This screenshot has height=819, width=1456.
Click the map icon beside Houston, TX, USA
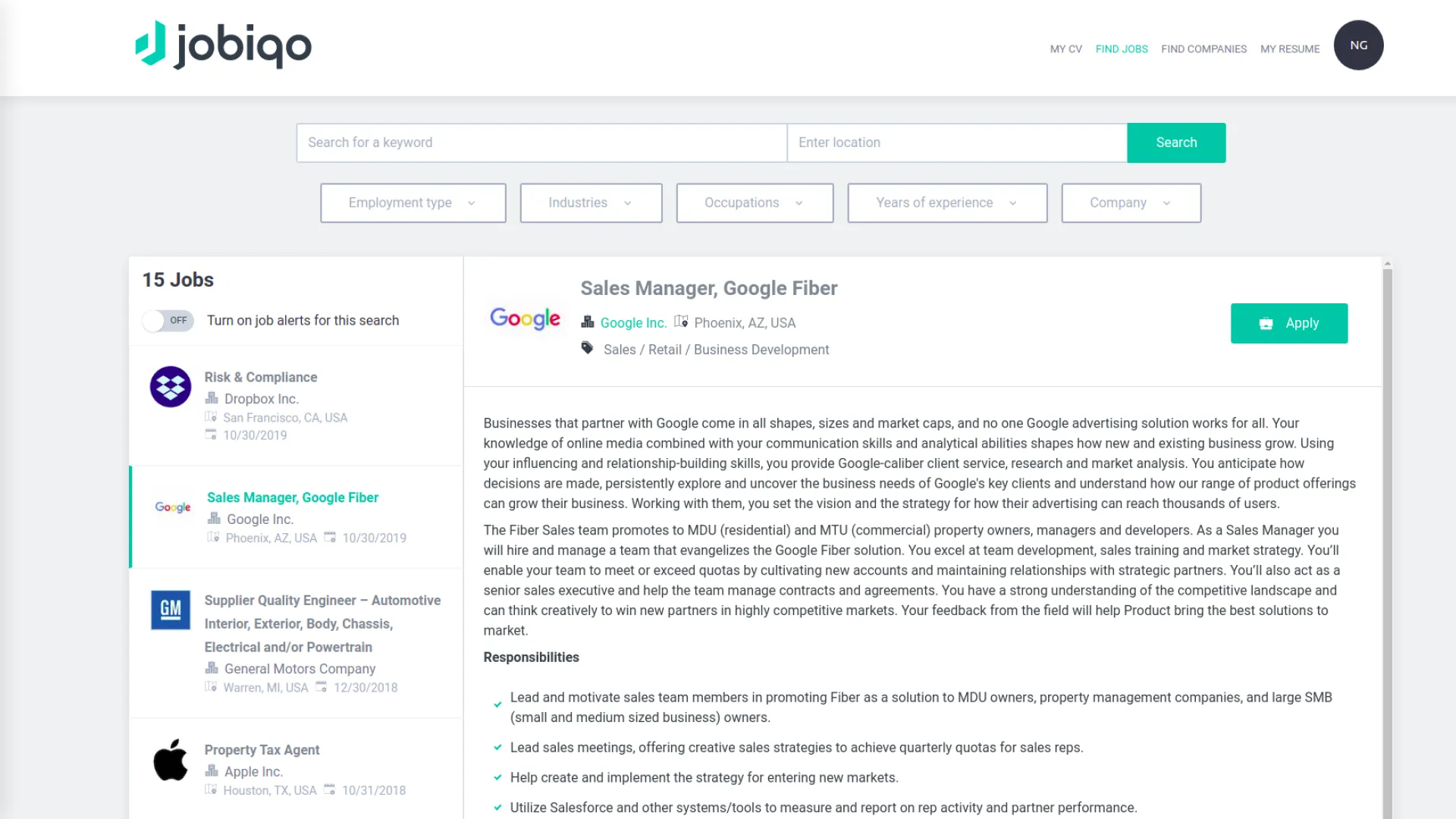(x=211, y=789)
